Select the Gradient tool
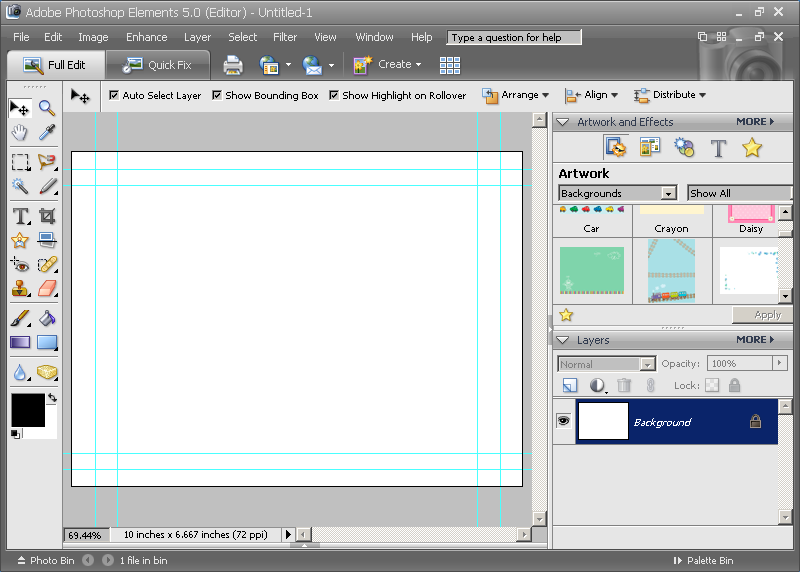800x572 pixels. click(x=20, y=342)
